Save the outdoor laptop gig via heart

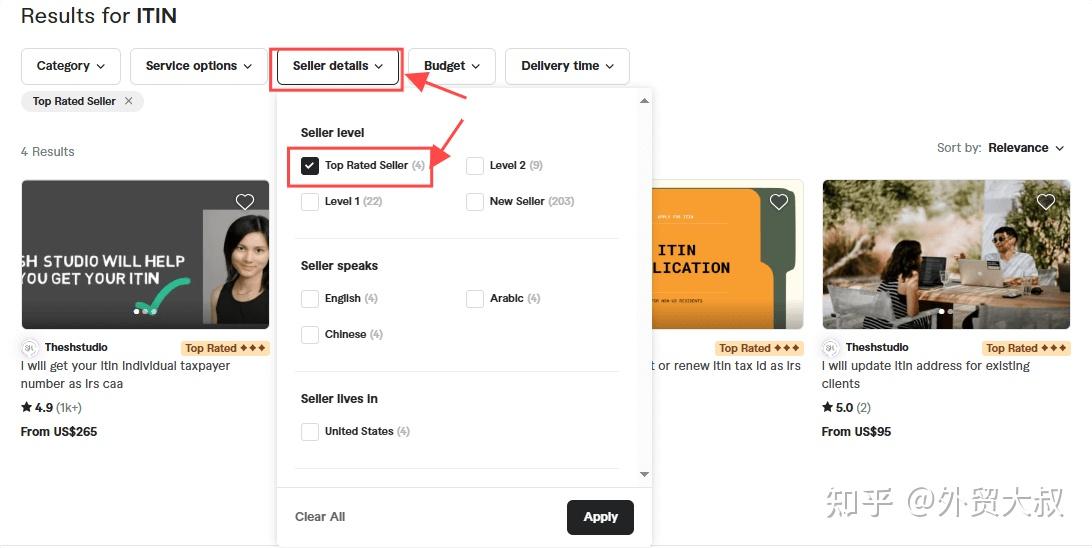coord(1046,202)
